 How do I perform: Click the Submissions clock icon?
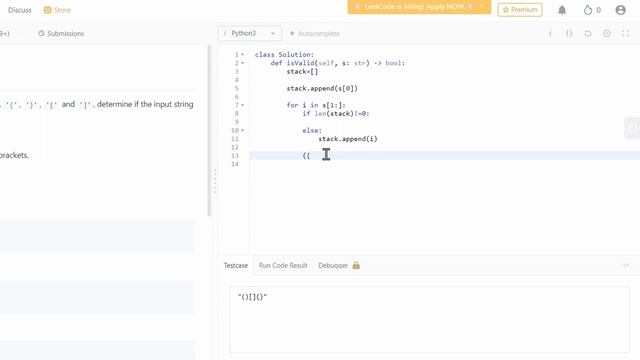[x=41, y=33]
